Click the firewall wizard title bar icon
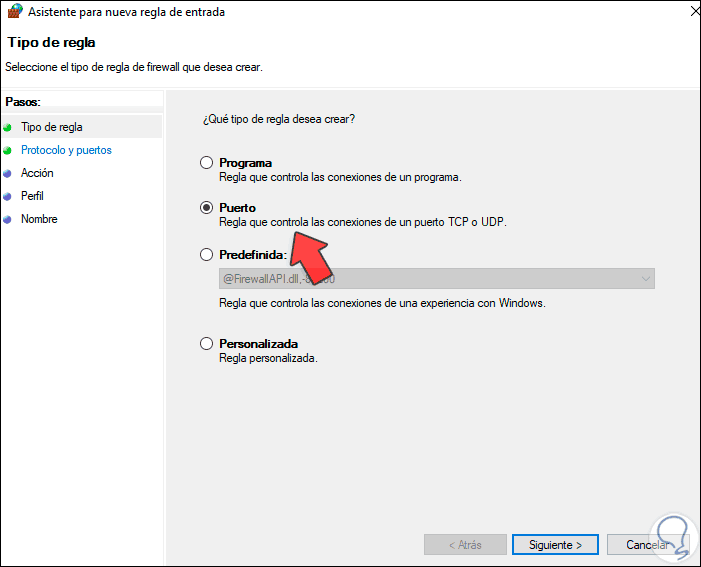Image resolution: width=701 pixels, height=567 pixels. 14,12
